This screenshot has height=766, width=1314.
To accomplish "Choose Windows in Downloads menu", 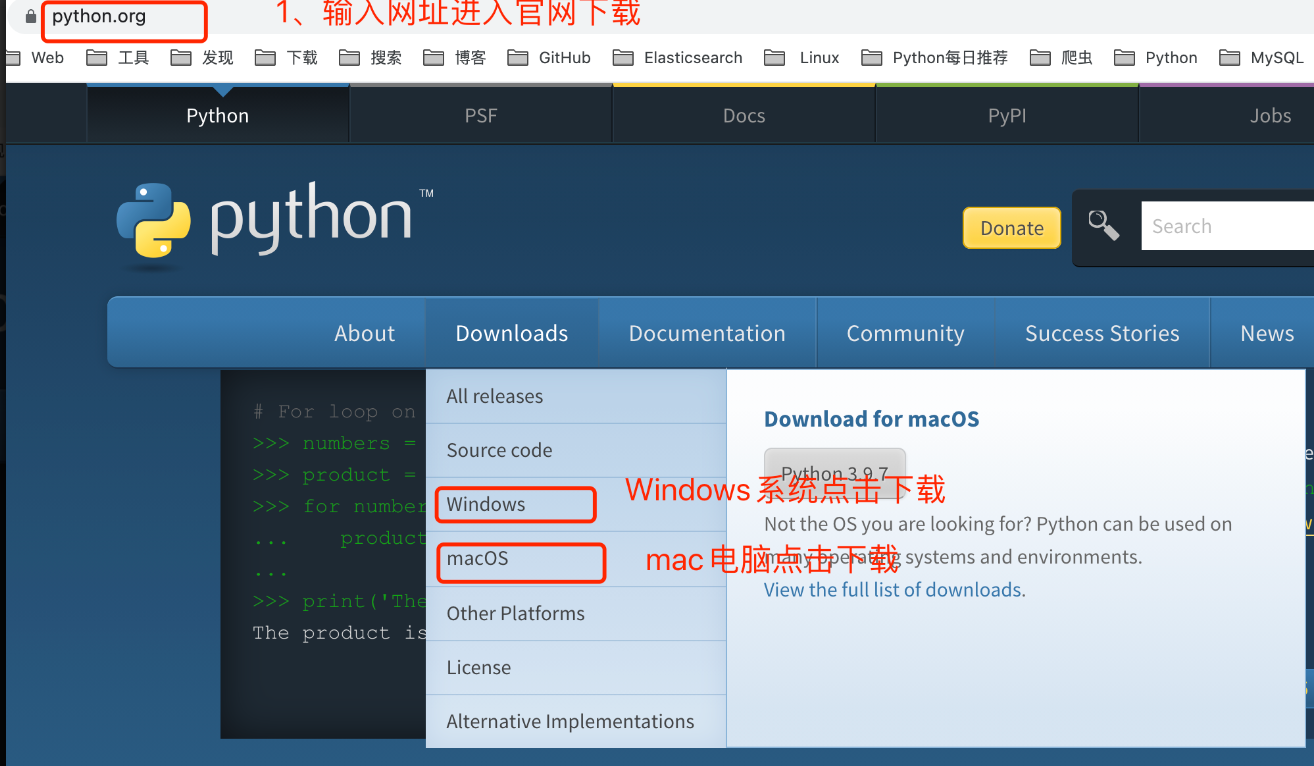I will click(x=576, y=504).
